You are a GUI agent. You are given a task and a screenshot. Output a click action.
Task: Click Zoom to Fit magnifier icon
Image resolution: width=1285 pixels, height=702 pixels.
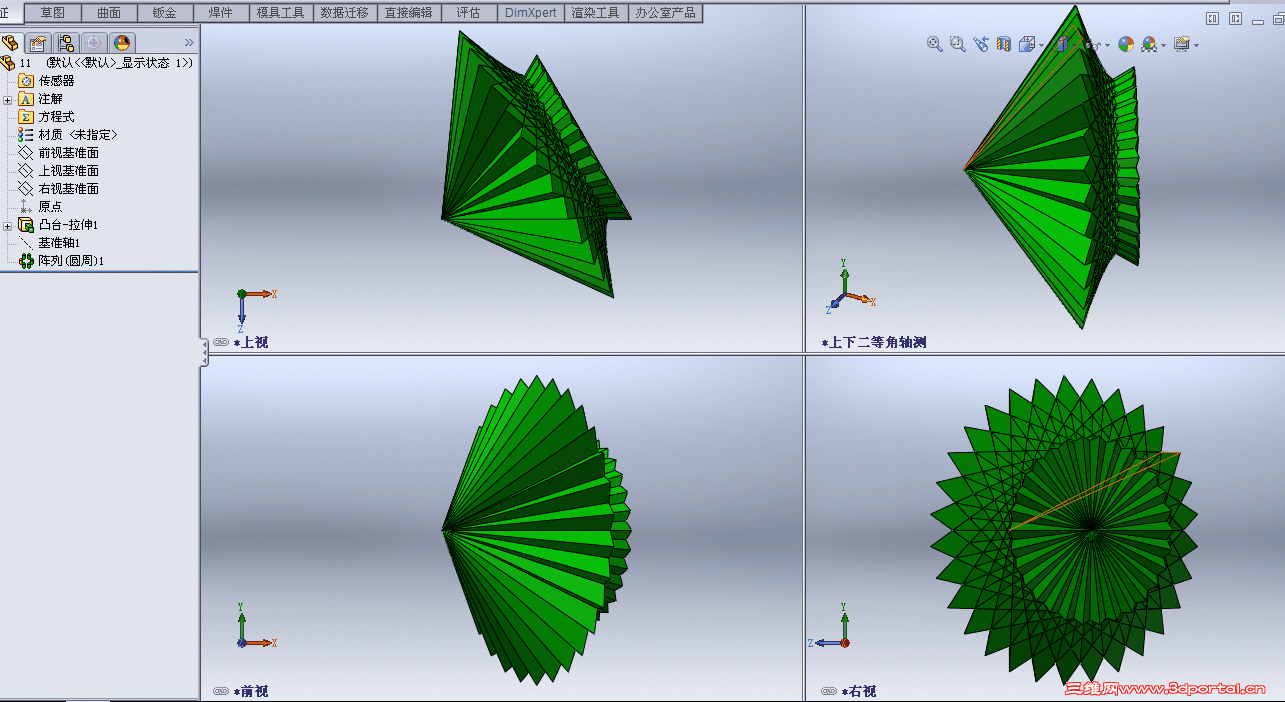coord(935,44)
